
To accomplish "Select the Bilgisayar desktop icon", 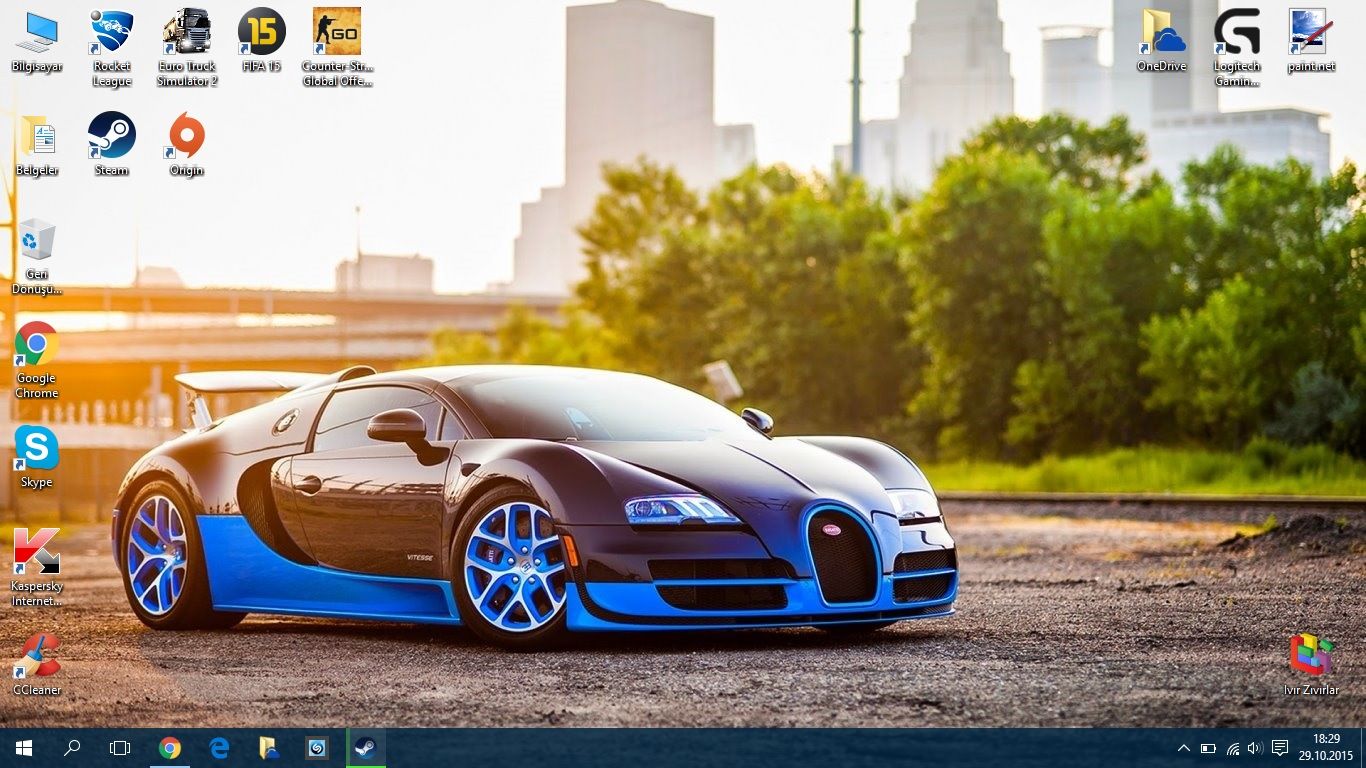I will pos(37,42).
